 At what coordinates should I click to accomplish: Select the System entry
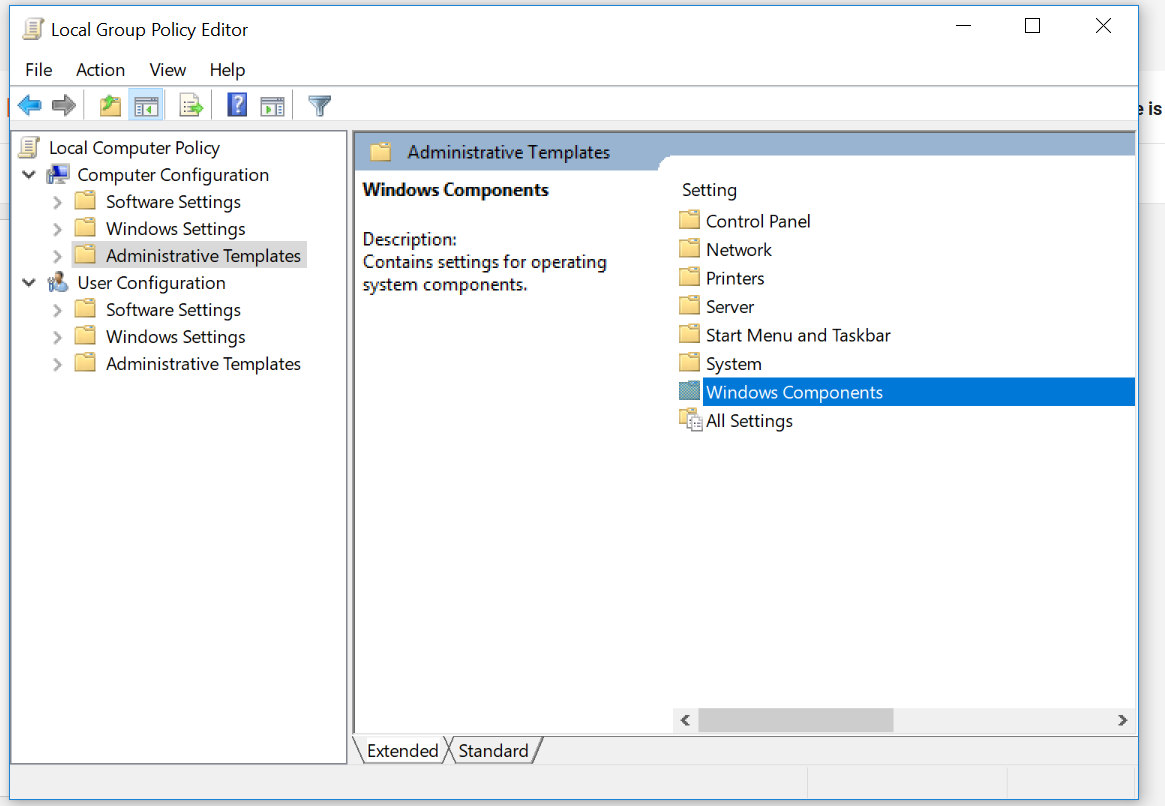click(x=733, y=364)
